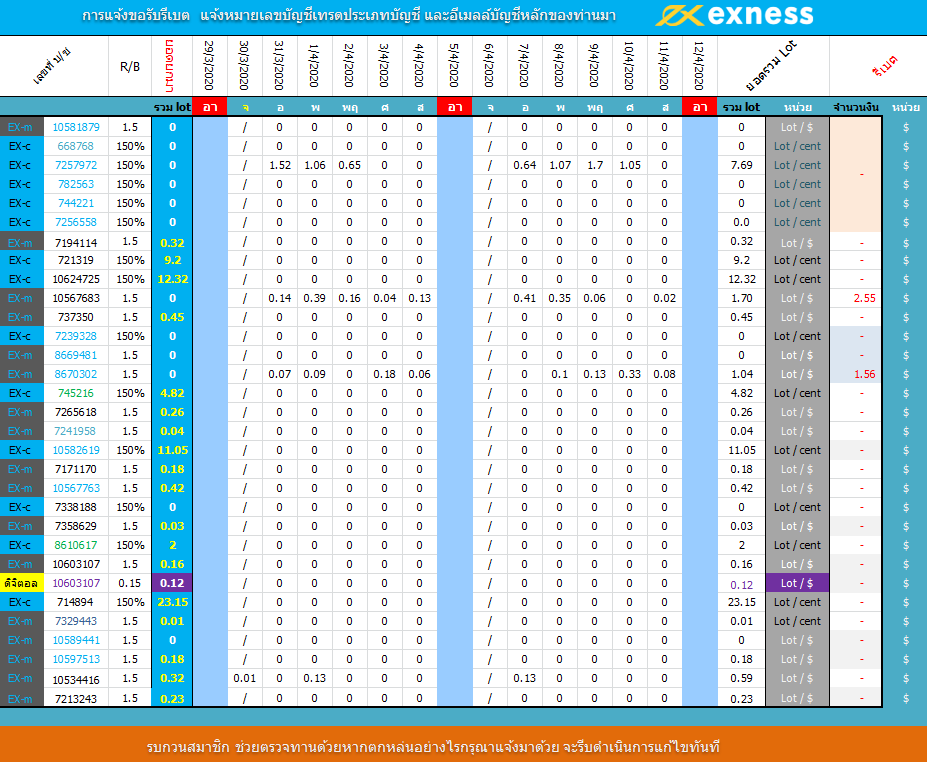Click the 0.39 cell in row 10567683
The image size is (927, 762).
point(315,298)
